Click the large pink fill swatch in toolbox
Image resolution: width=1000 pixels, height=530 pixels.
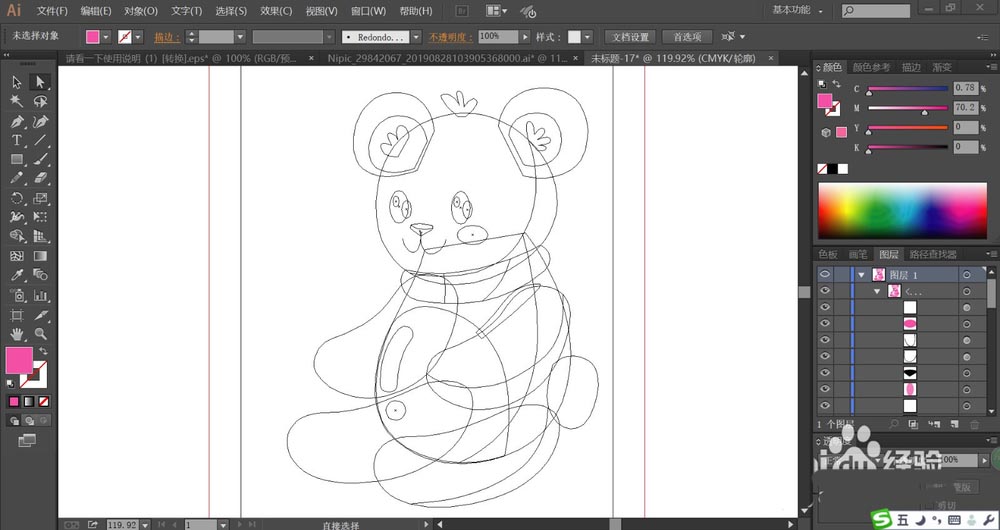(18, 360)
